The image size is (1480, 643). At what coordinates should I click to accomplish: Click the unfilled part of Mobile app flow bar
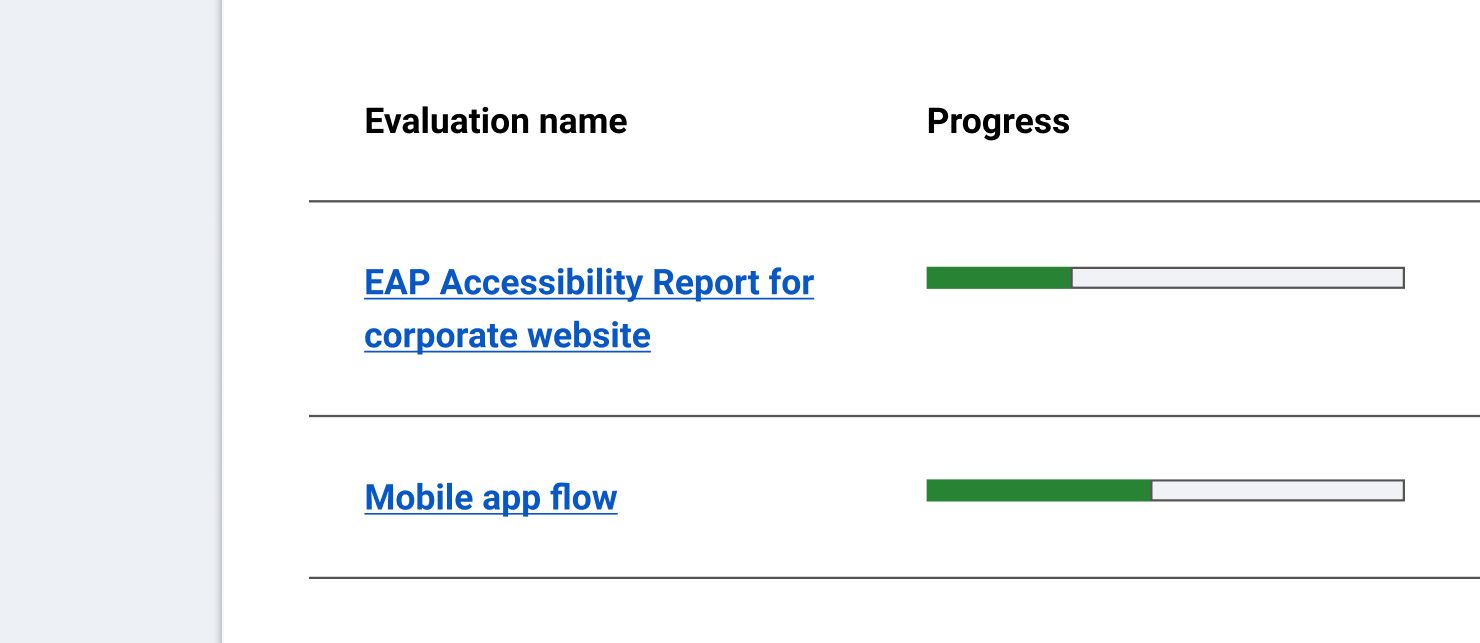(x=1278, y=490)
